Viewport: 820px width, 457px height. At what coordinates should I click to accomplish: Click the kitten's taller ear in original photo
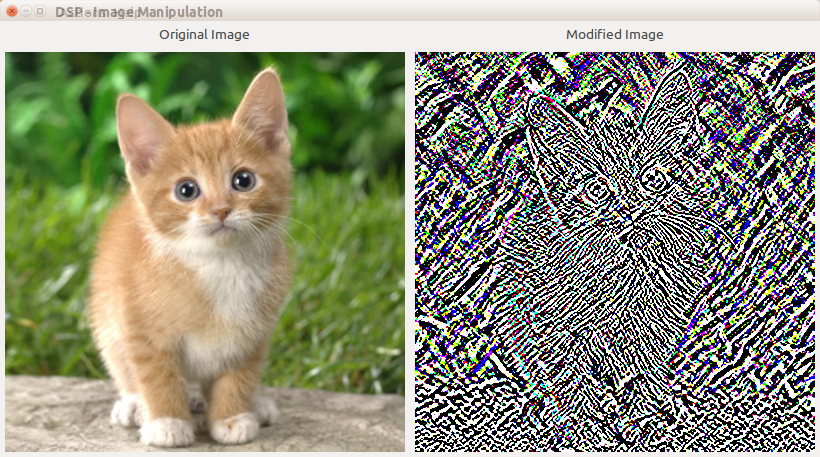263,108
